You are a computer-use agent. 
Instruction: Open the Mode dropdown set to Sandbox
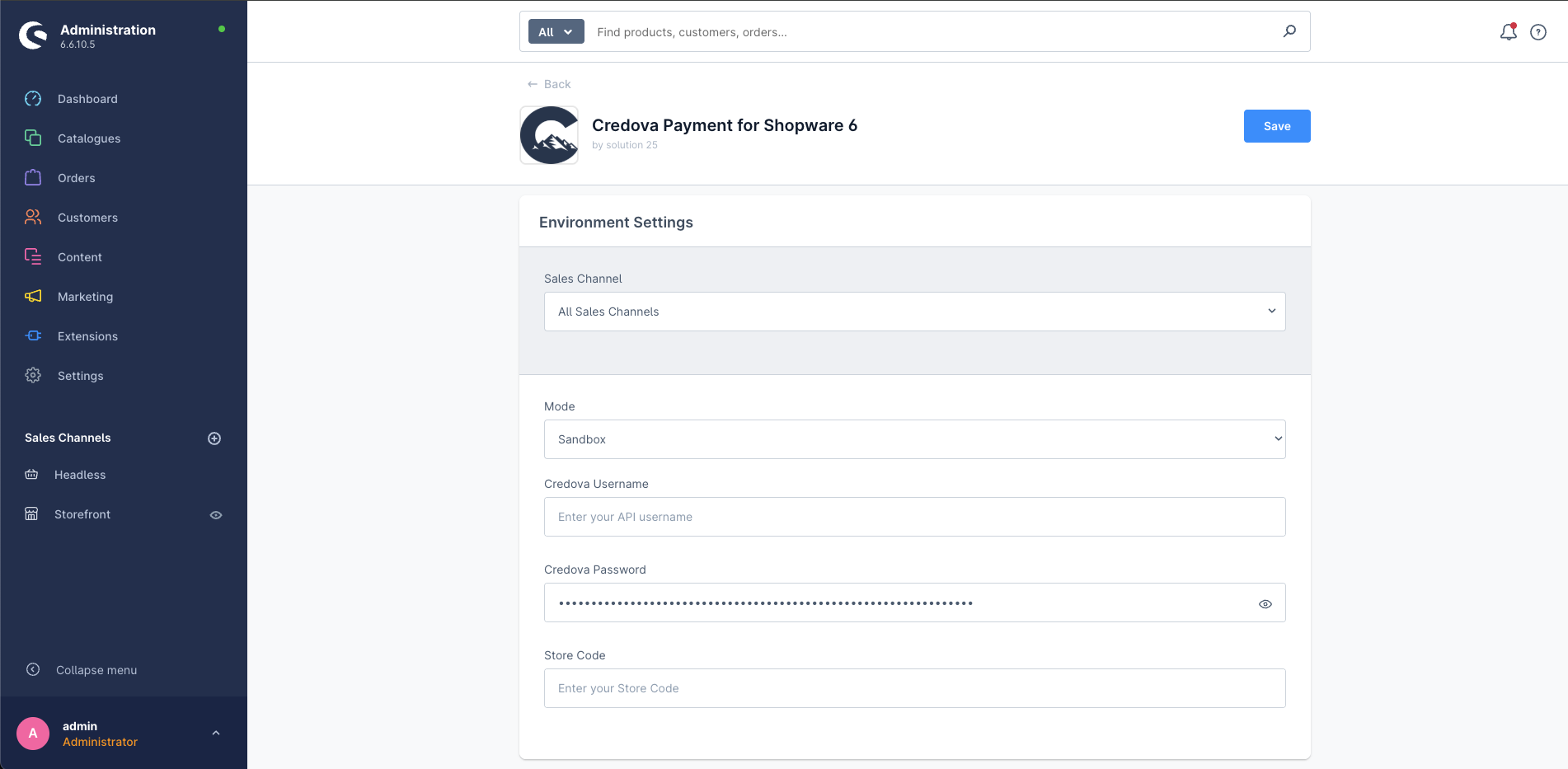click(x=914, y=439)
